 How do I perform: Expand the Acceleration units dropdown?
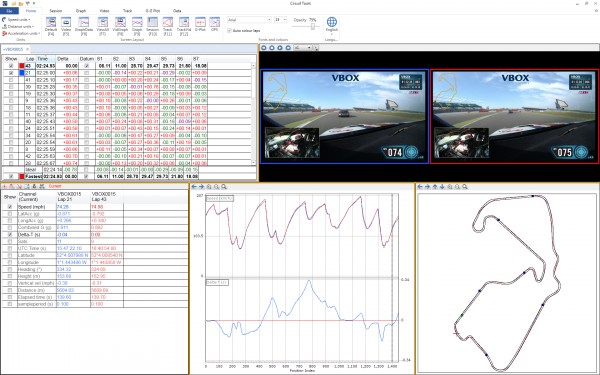[21, 33]
